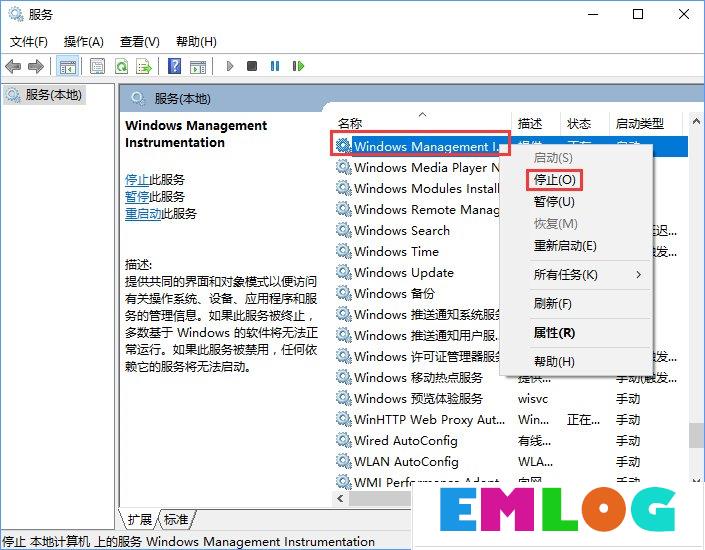Image resolution: width=705 pixels, height=550 pixels.
Task: Click the Back arrow toolbar icon
Action: (x=13, y=67)
